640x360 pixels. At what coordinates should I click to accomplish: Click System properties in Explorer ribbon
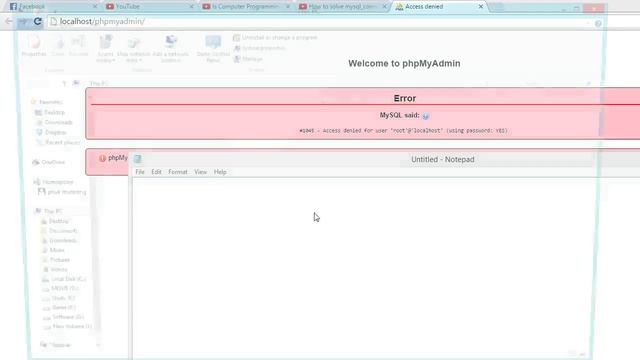coord(259,48)
